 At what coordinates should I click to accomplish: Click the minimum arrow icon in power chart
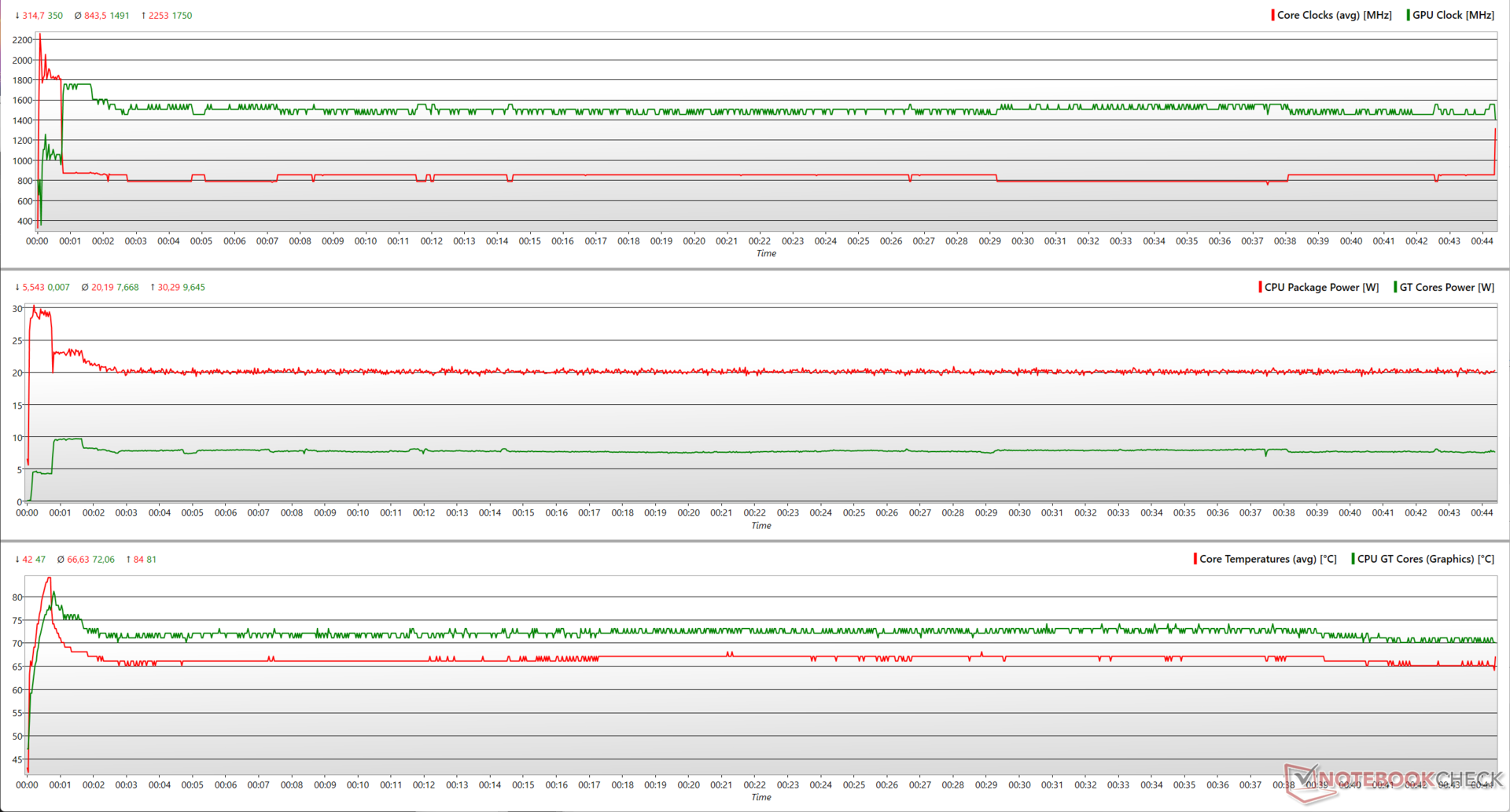coord(17,288)
